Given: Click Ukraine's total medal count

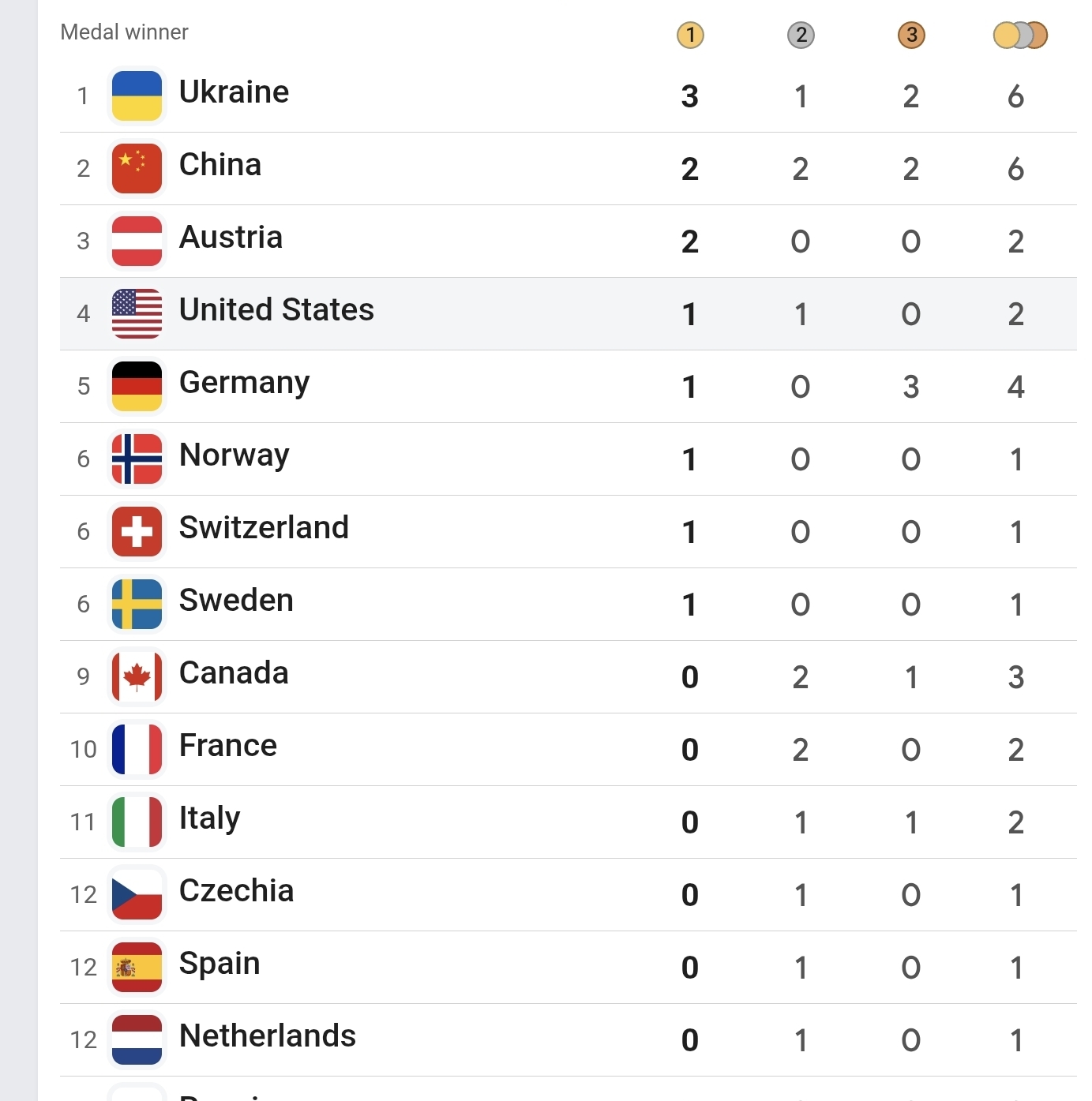Looking at the screenshot, I should pyautogui.click(x=1016, y=96).
